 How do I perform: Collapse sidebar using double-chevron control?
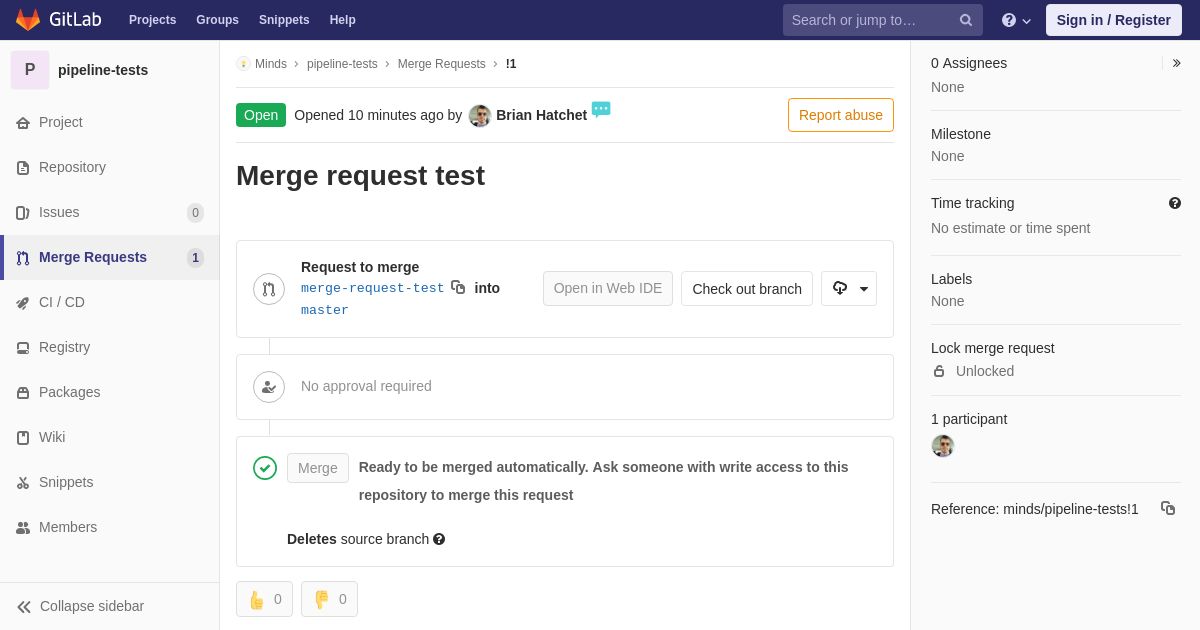click(x=24, y=607)
